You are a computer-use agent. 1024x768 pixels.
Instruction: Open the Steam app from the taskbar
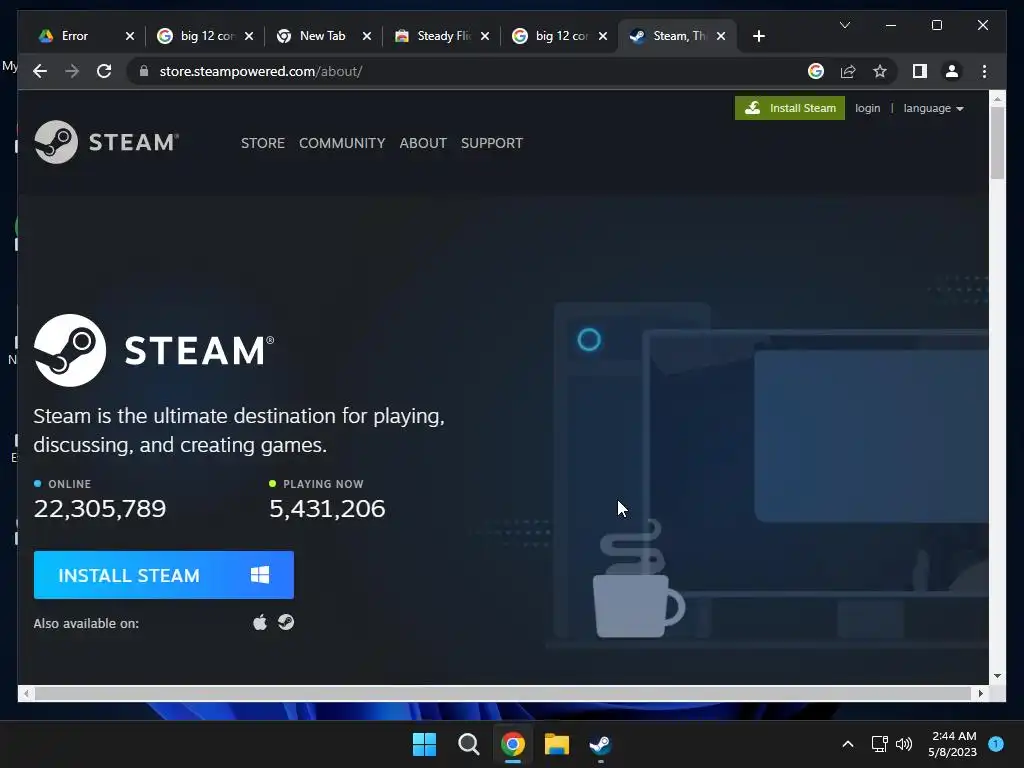(x=600, y=744)
